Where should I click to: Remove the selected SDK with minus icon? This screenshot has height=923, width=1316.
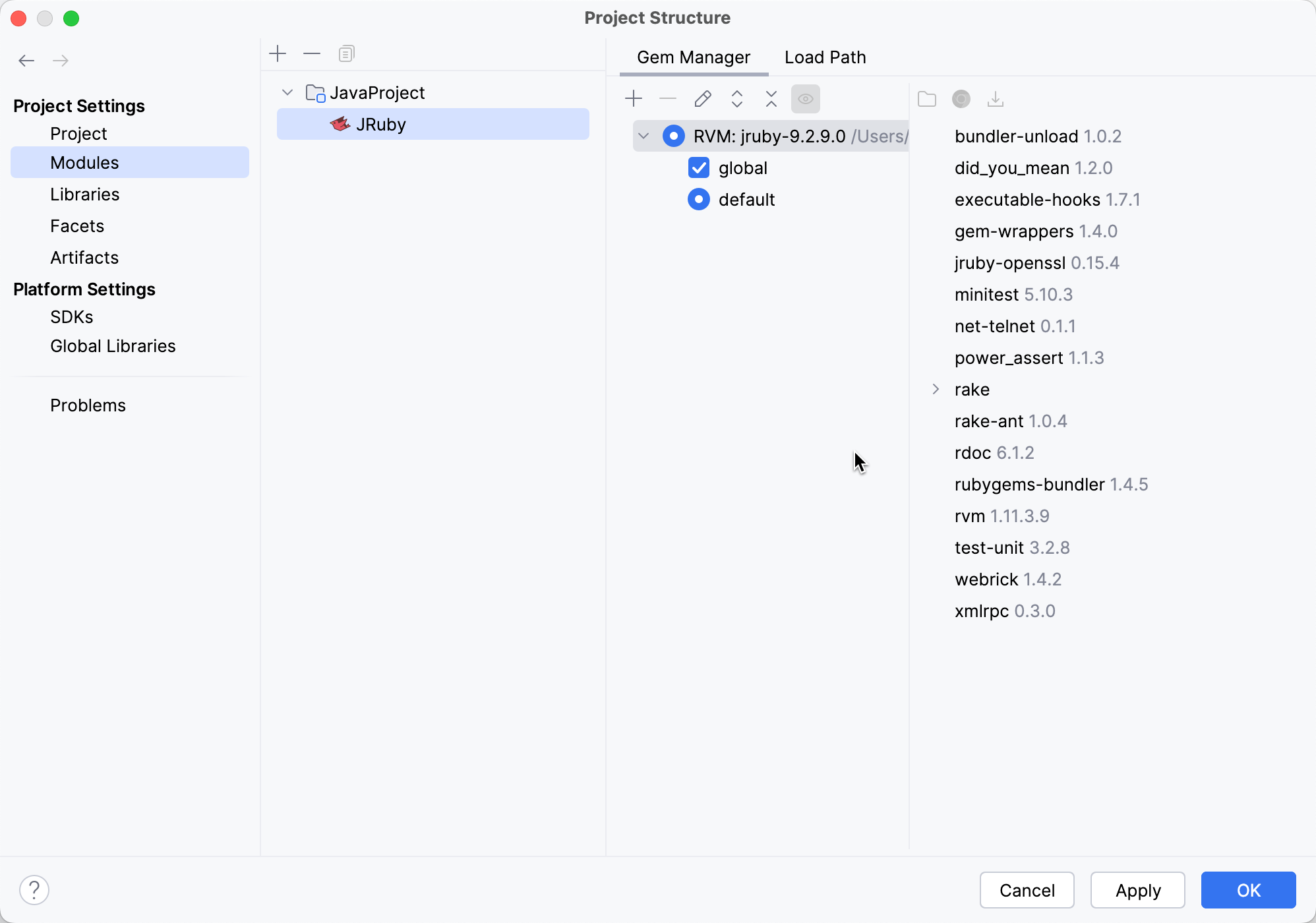click(667, 99)
